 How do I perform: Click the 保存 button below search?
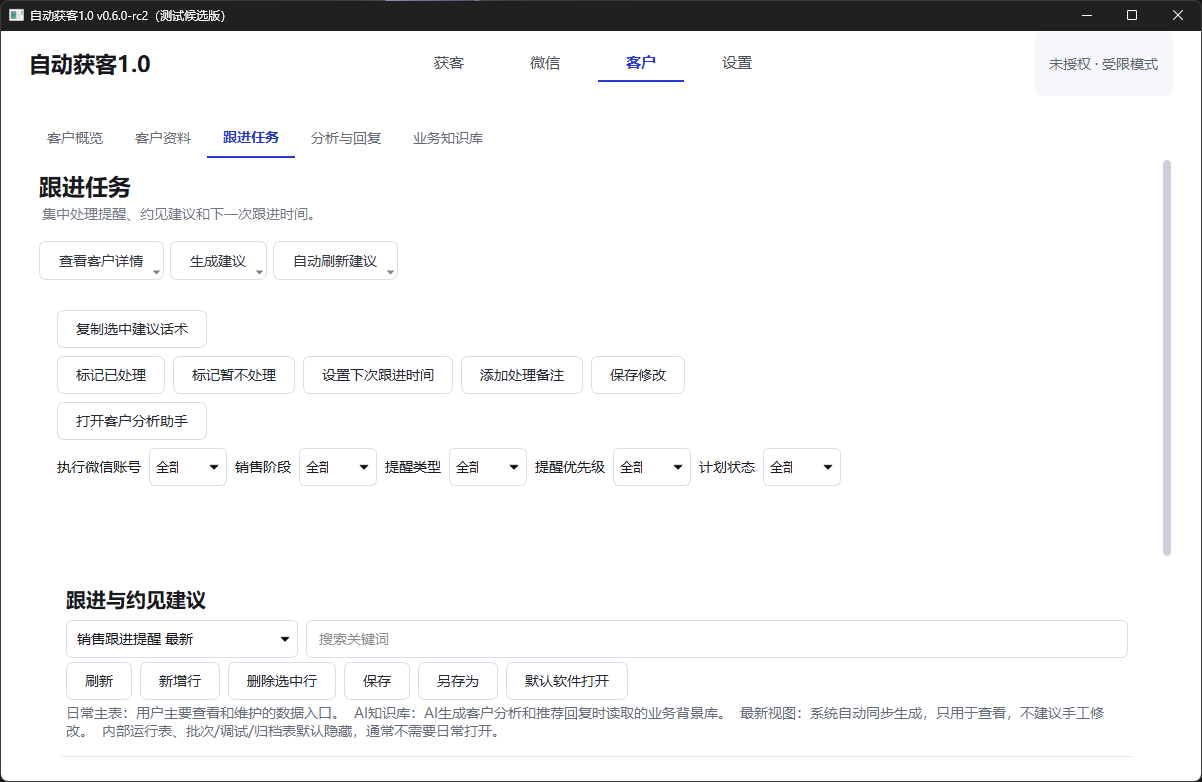tap(377, 681)
